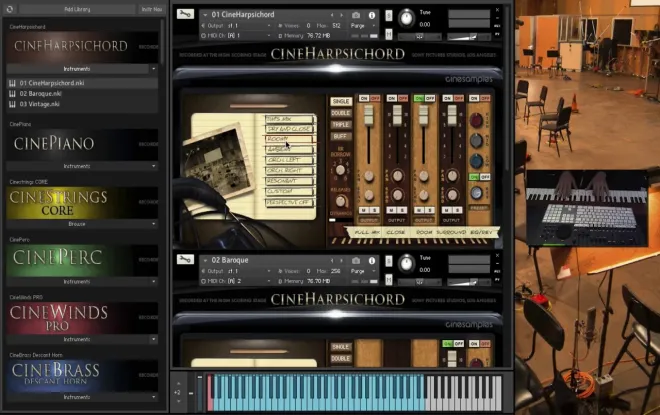Click the Full Mix channel volume fader
660x415 pixels.
coord(369,115)
